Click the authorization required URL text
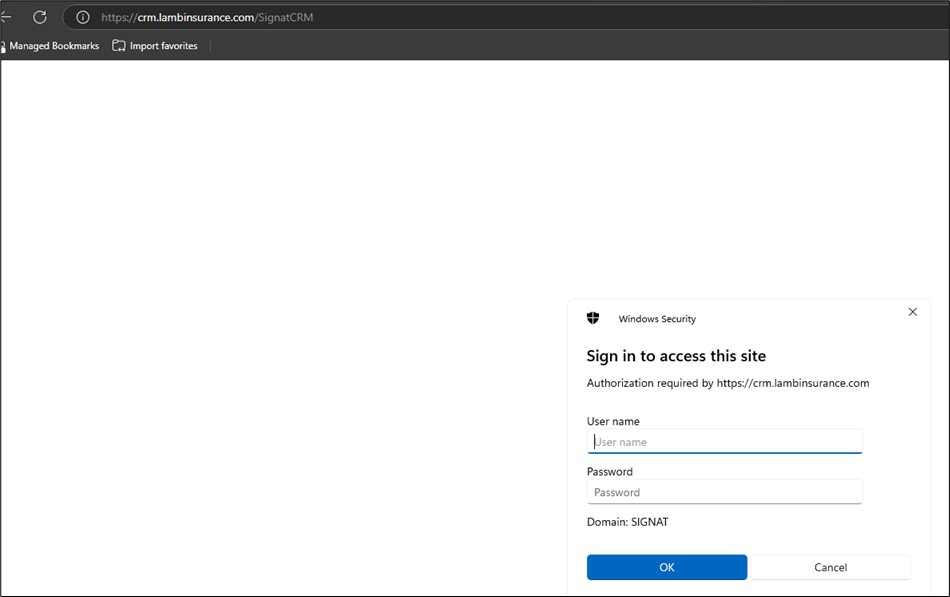This screenshot has height=597, width=950. 728,382
